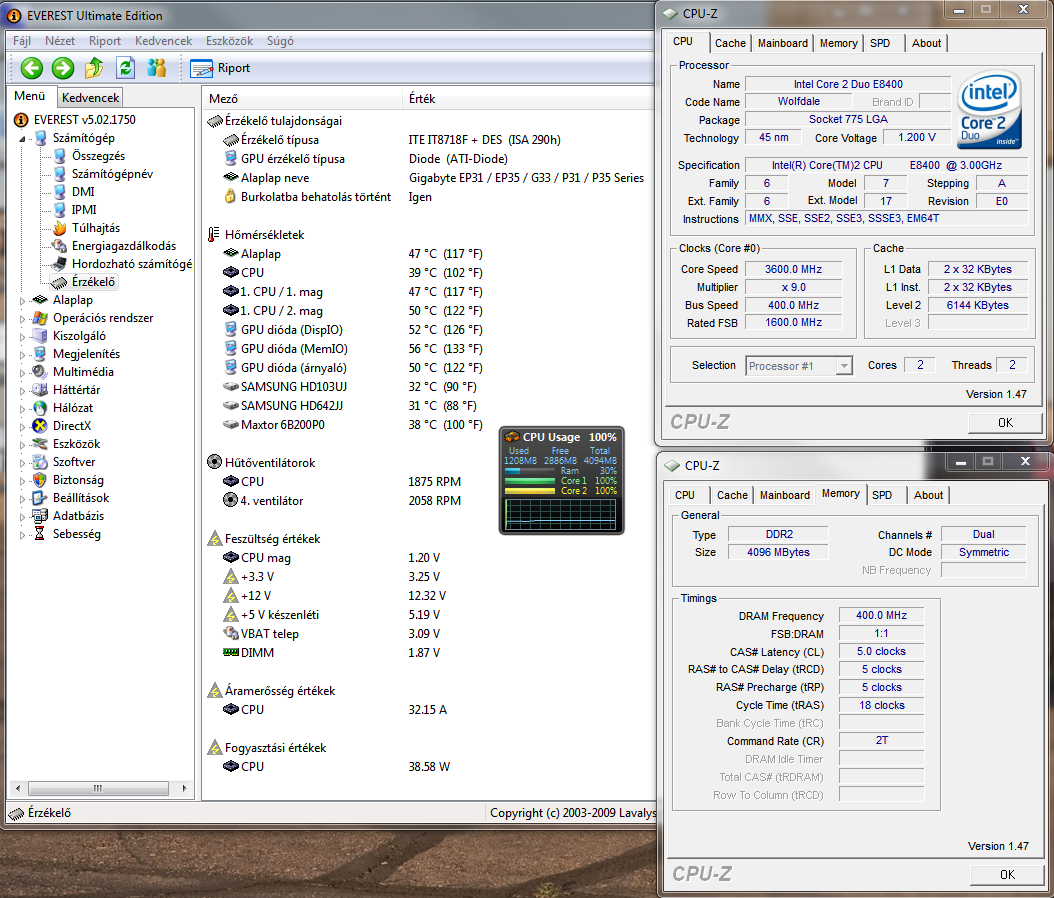Select the Burkolatba behatolás történt lock icon

(x=231, y=197)
